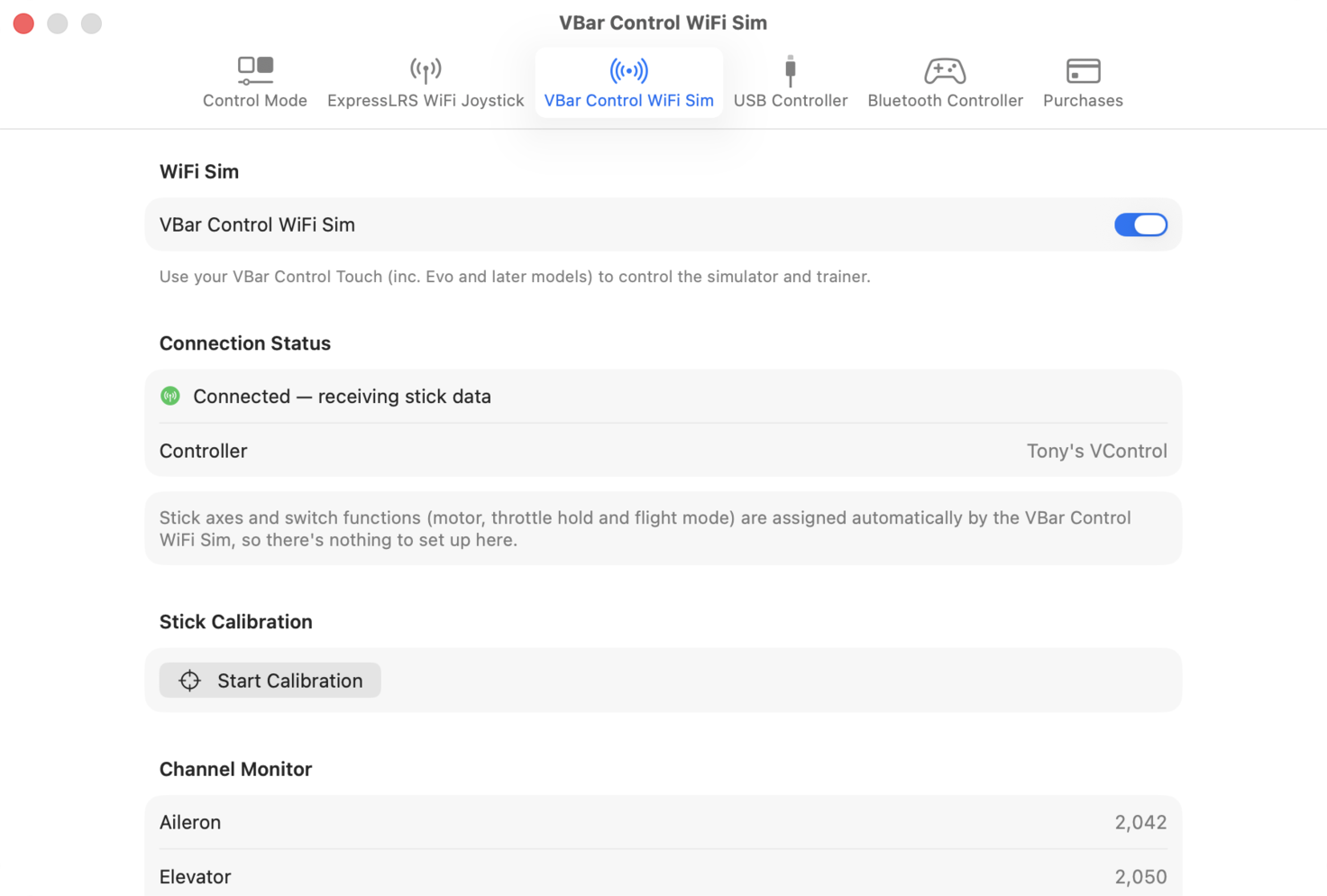
Task: Click the window title 'VBar Control WiFi Sim'
Action: coord(663,23)
